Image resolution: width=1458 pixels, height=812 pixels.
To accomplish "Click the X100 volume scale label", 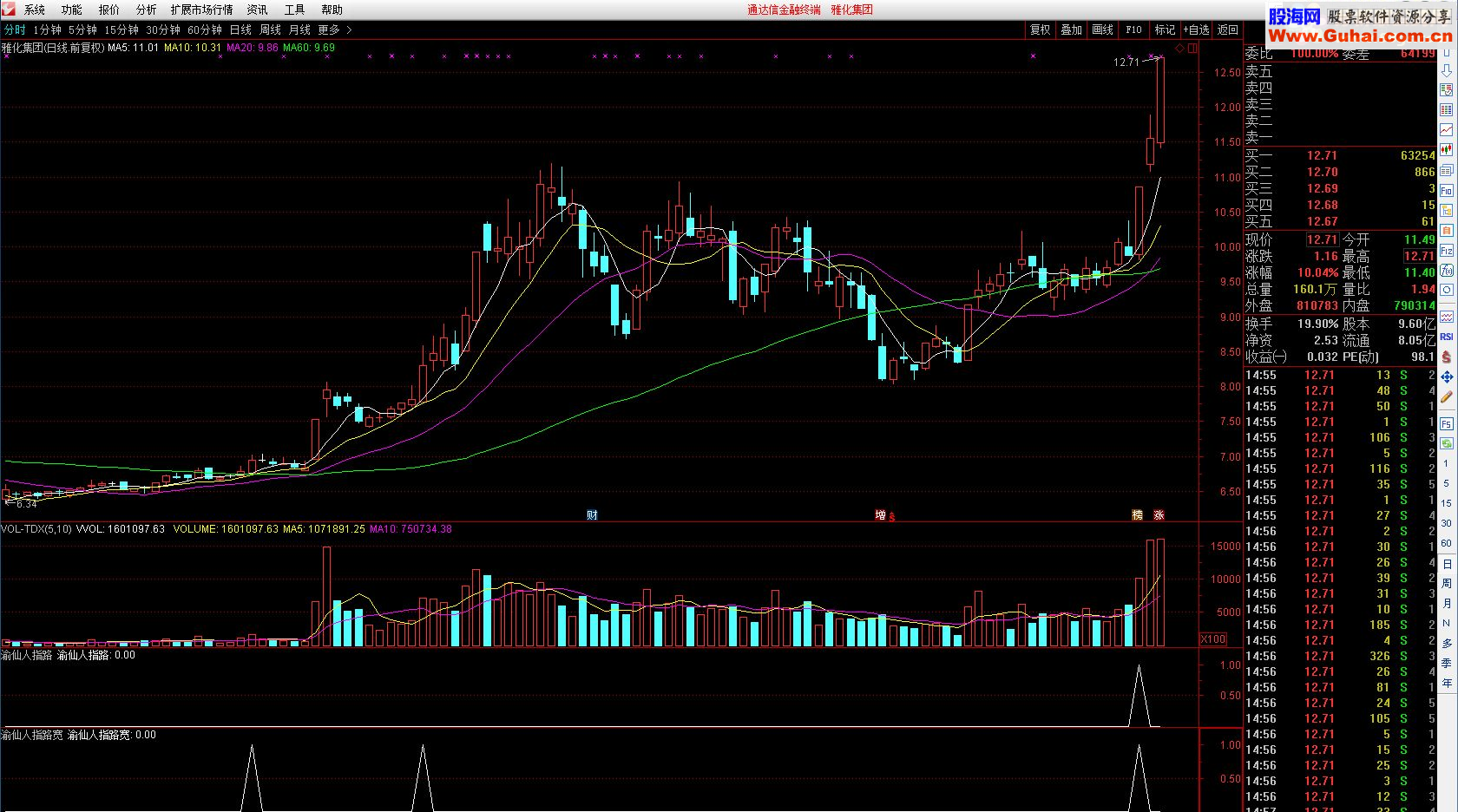I will pos(1212,639).
